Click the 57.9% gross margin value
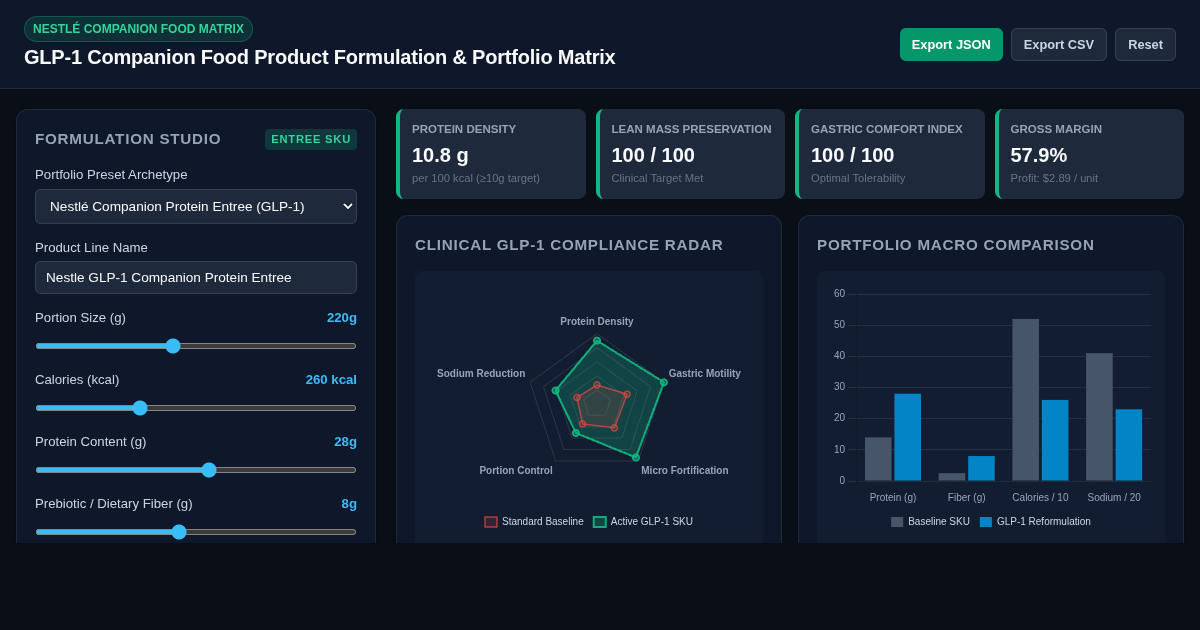The height and width of the screenshot is (630, 1200). pos(1039,155)
